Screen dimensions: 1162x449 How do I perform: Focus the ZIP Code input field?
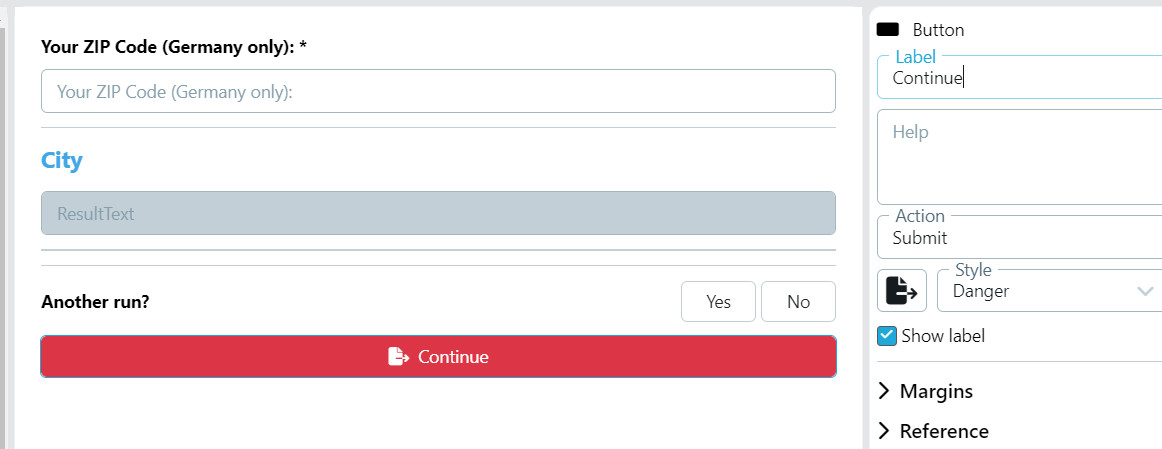(438, 91)
